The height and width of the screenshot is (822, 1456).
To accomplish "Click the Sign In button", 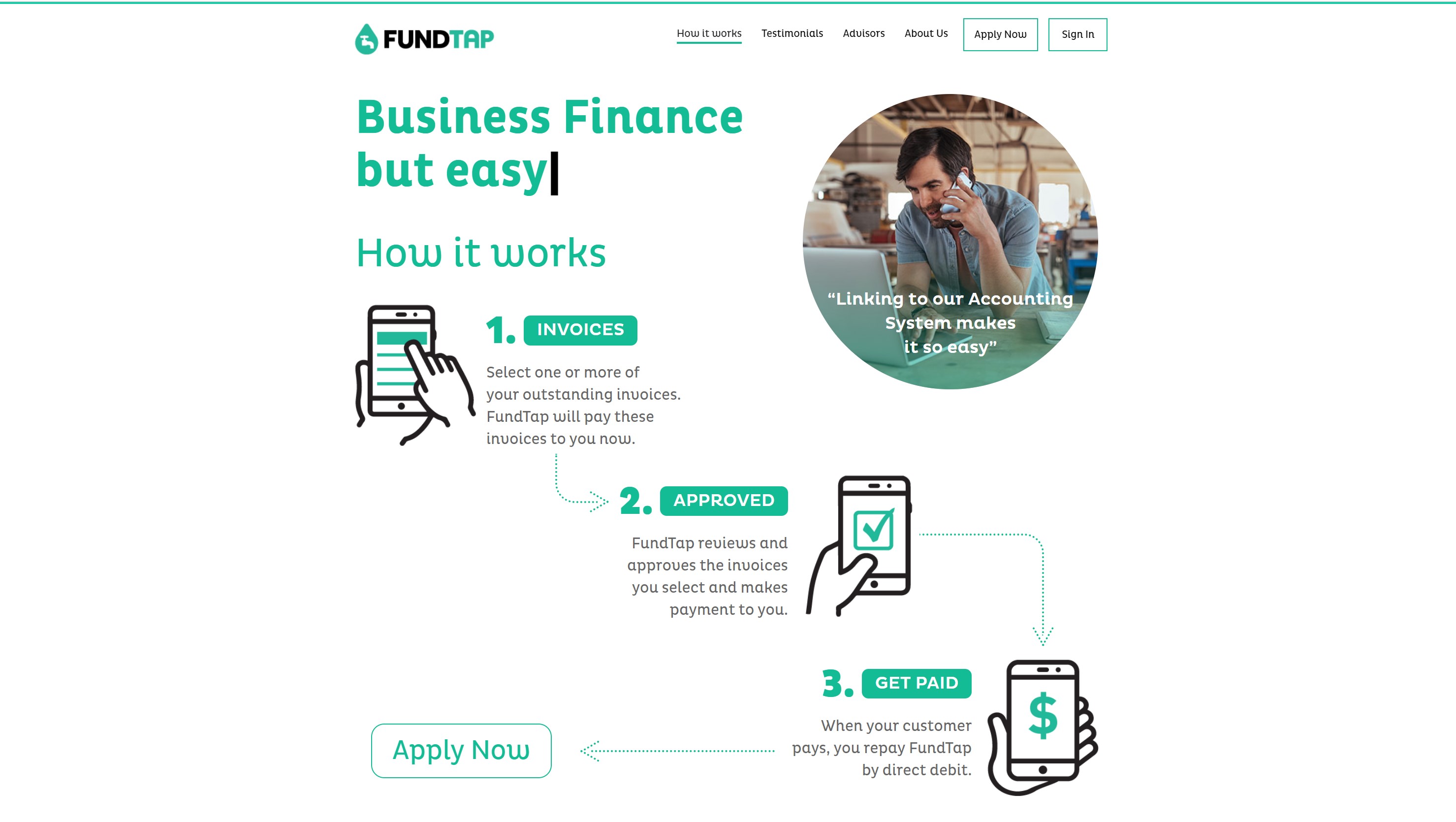I will pyautogui.click(x=1078, y=34).
